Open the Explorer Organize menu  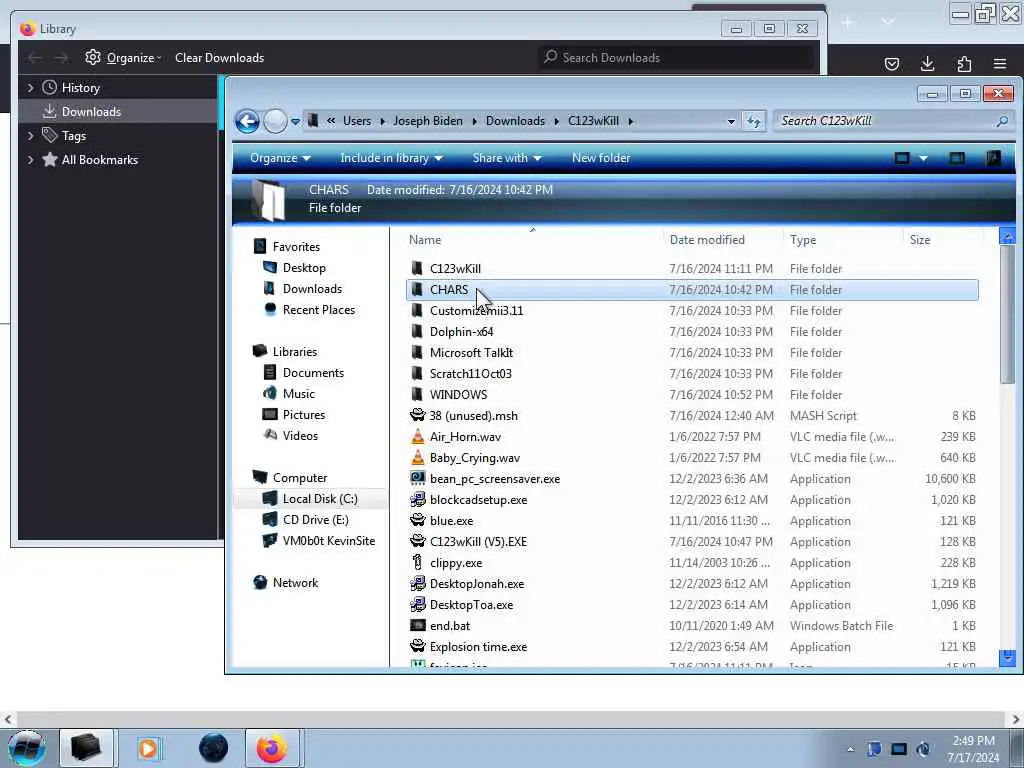point(280,158)
